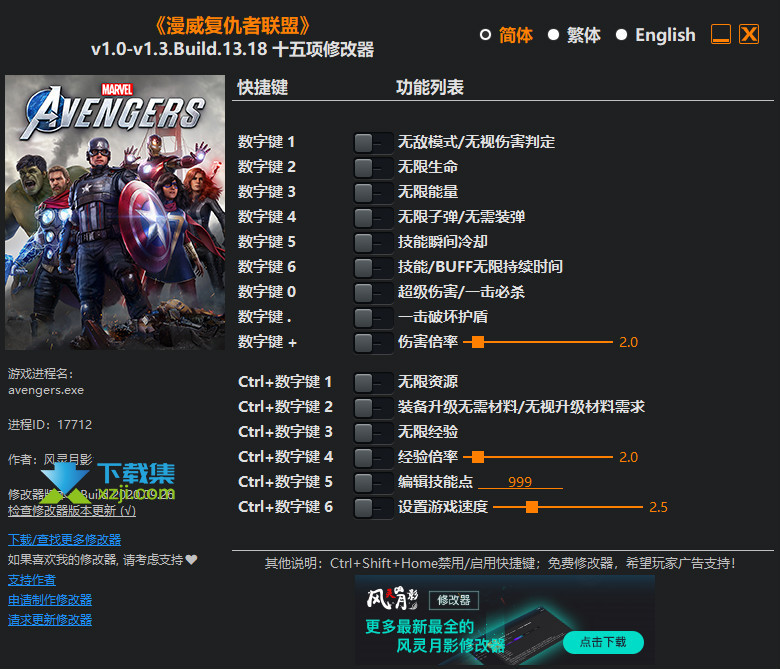
Task: Click the 数字键 1 hotkey label
Action: pyautogui.click(x=267, y=142)
